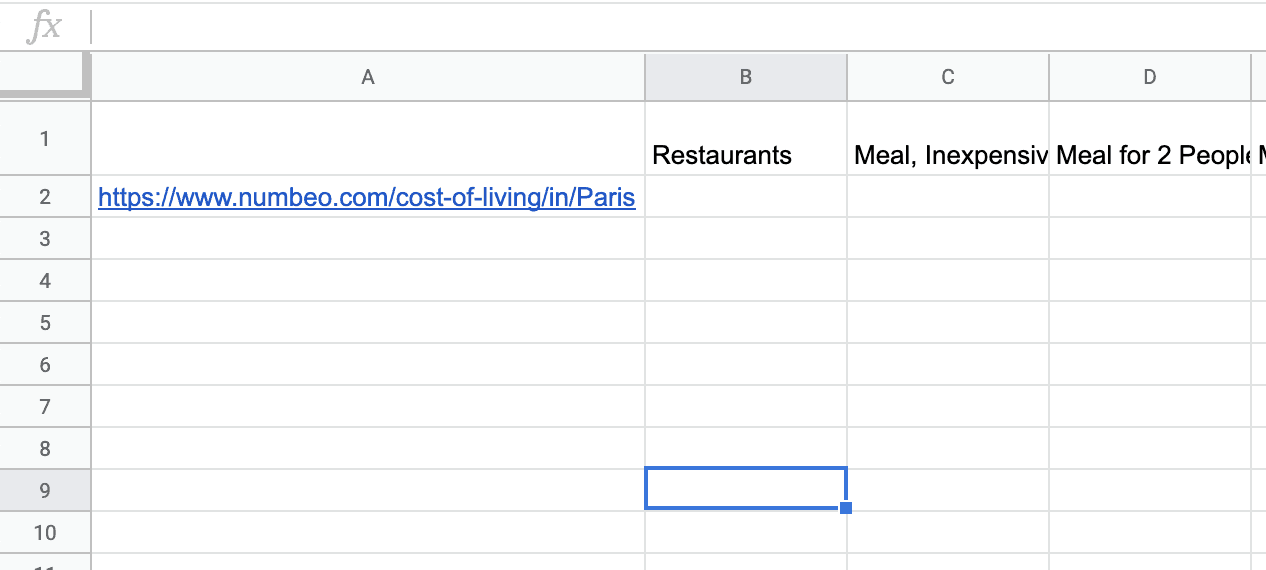The height and width of the screenshot is (570, 1266).
Task: Click inside the formula bar input
Action: coord(680,27)
